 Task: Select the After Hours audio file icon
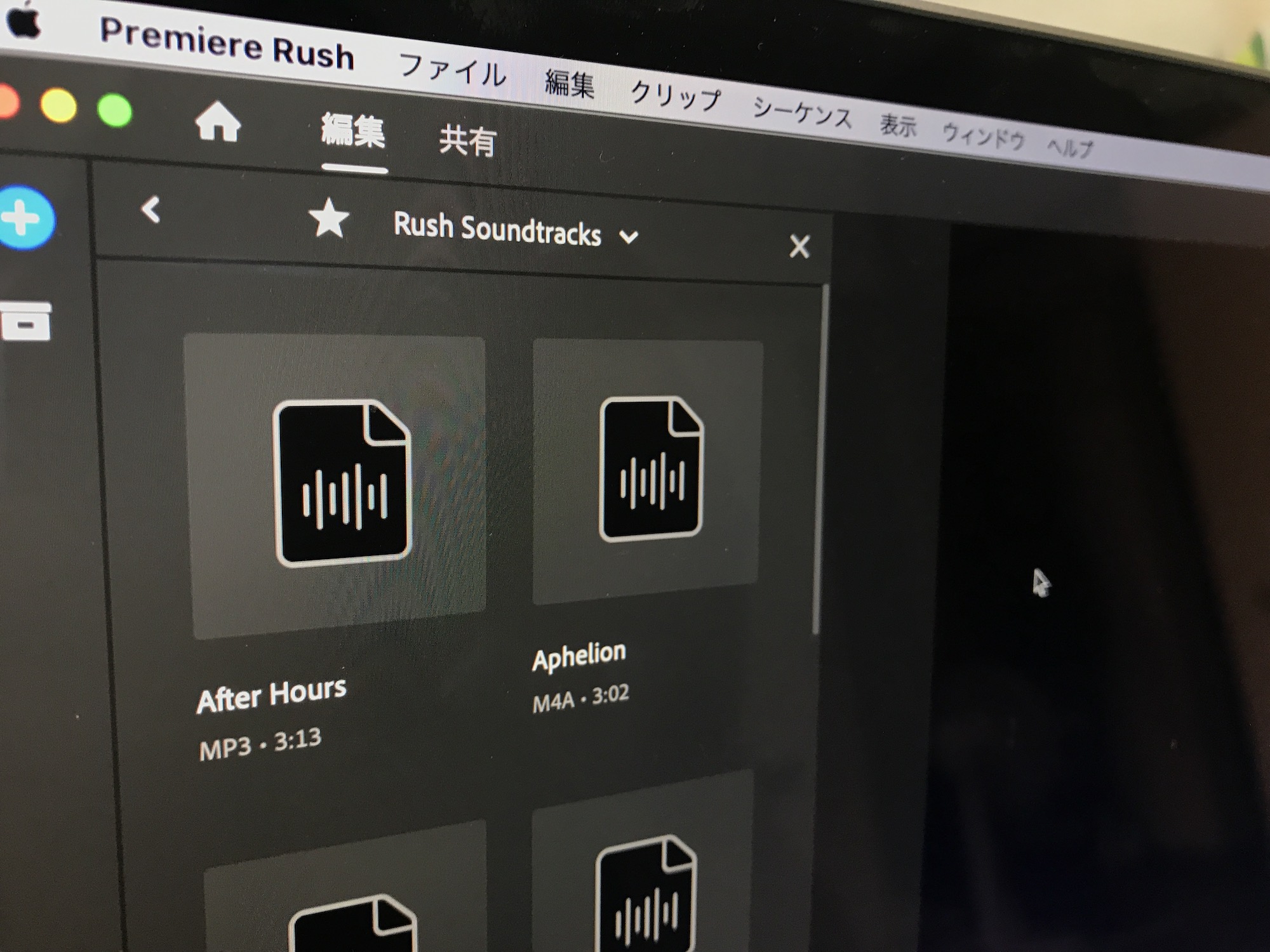pos(342,482)
